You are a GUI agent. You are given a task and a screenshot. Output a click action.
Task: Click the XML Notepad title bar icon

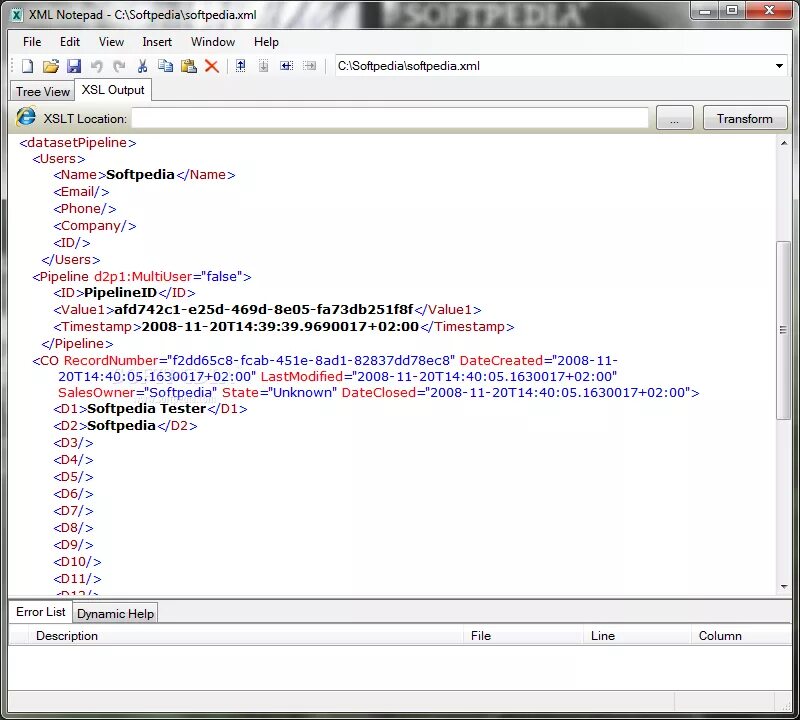point(17,15)
